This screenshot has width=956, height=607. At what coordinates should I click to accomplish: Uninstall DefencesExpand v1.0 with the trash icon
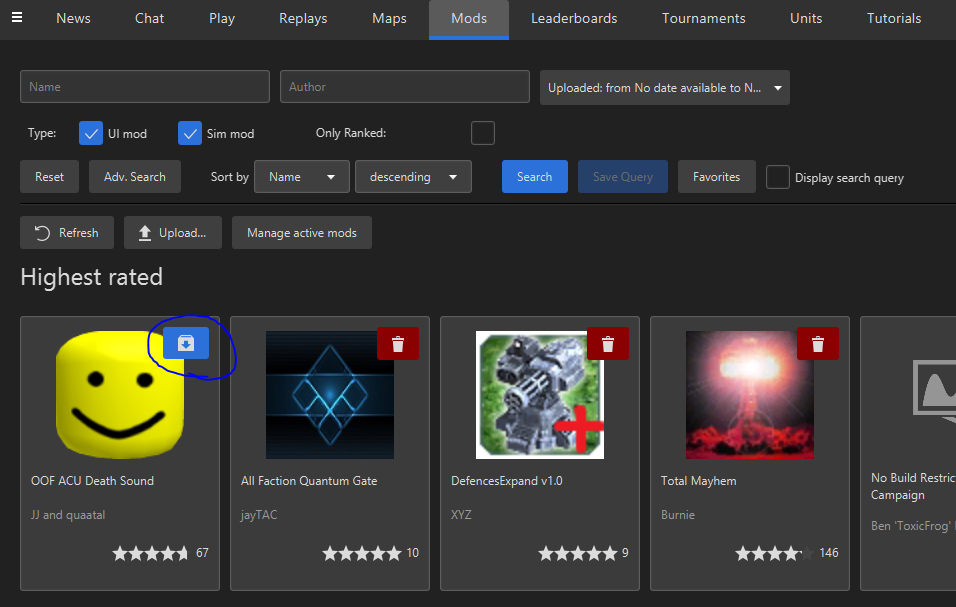point(608,344)
